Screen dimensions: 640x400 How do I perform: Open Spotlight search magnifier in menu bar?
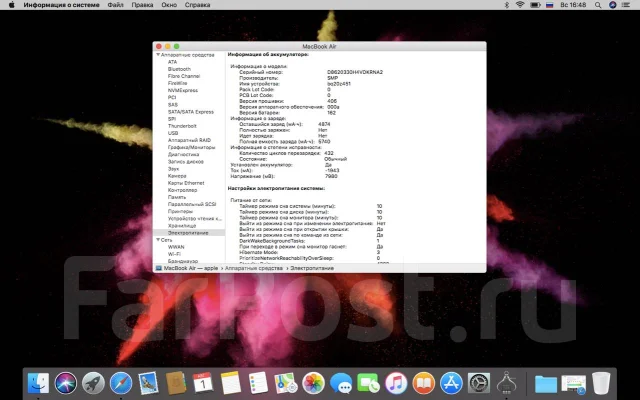(x=598, y=5)
